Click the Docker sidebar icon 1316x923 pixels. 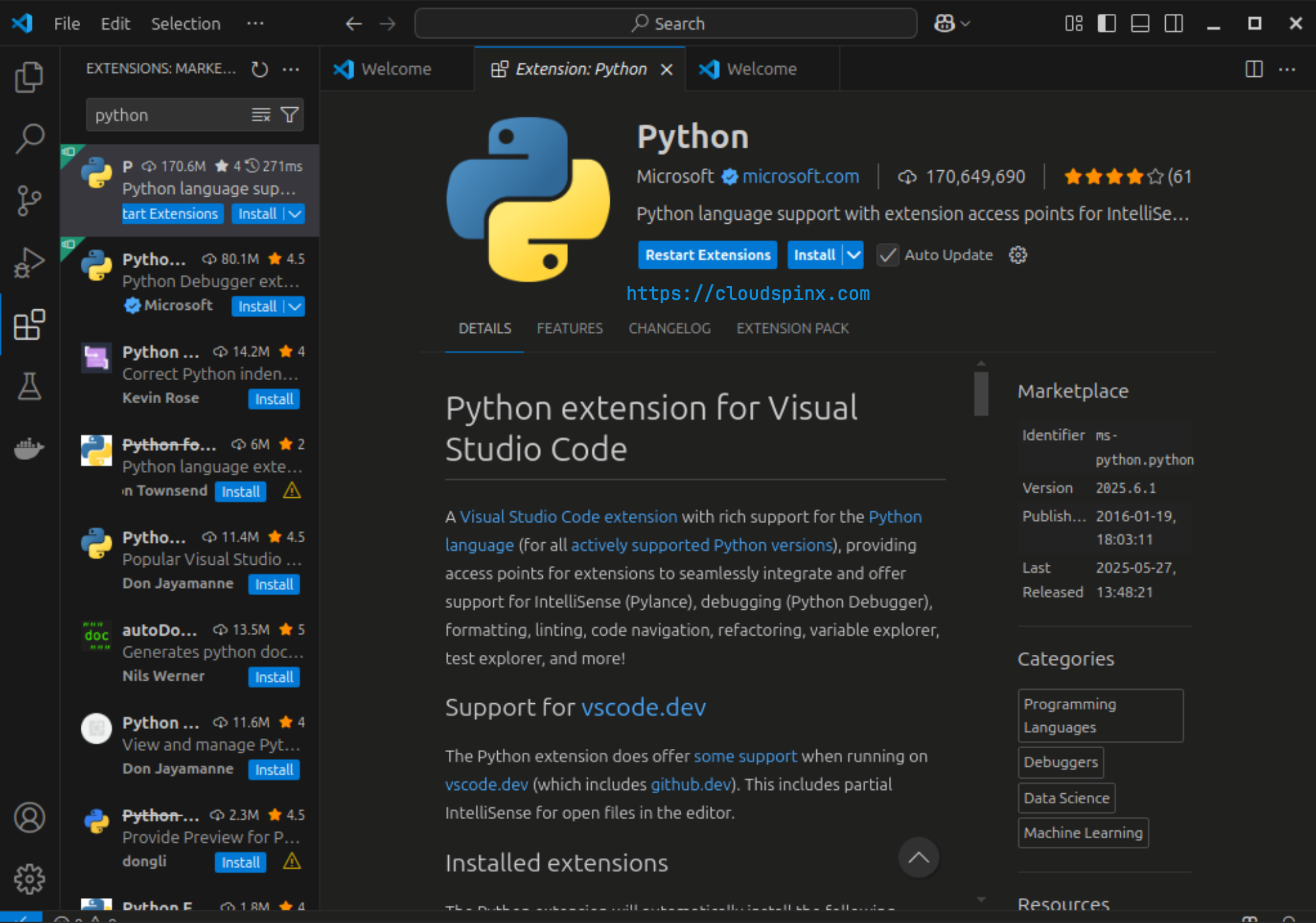point(29,448)
